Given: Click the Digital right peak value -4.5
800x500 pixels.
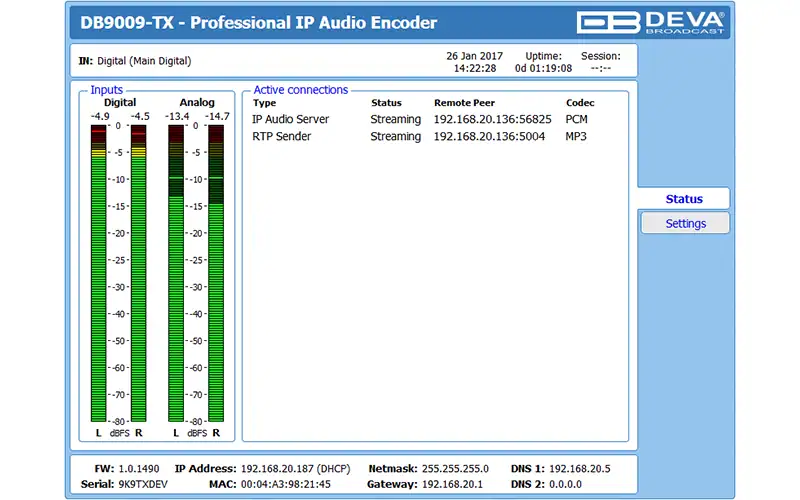Looking at the screenshot, I should [140, 117].
